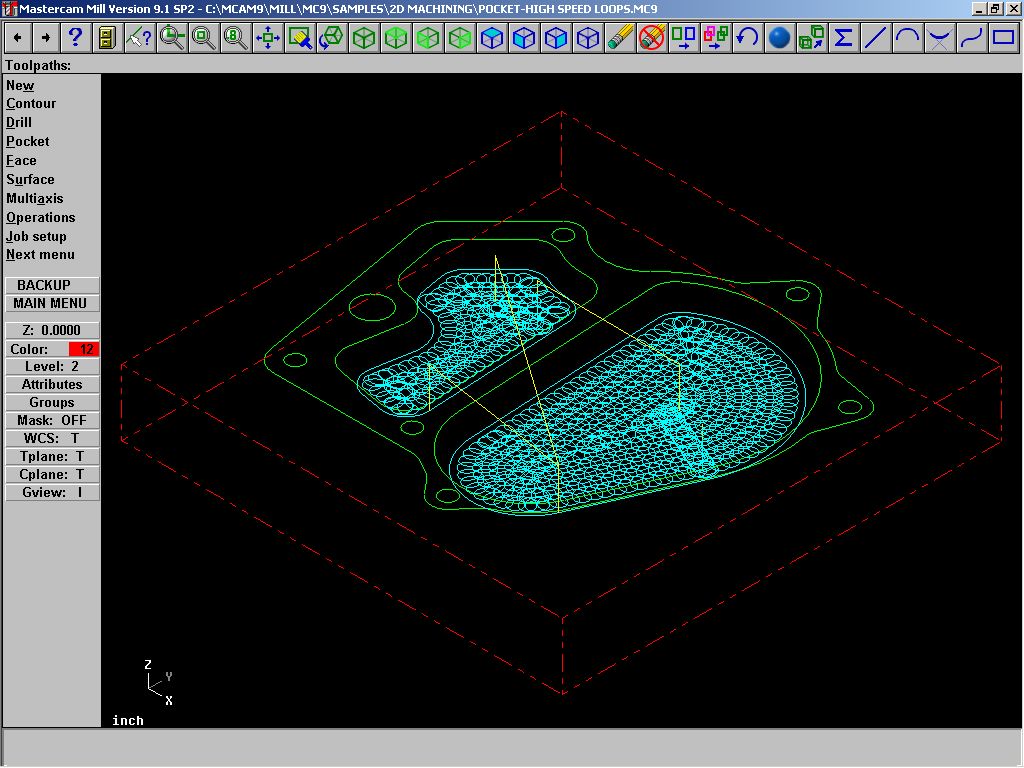The height and width of the screenshot is (768, 1024).
Task: Click the Unzoom by 0.8 magnifier icon
Action: (x=235, y=38)
